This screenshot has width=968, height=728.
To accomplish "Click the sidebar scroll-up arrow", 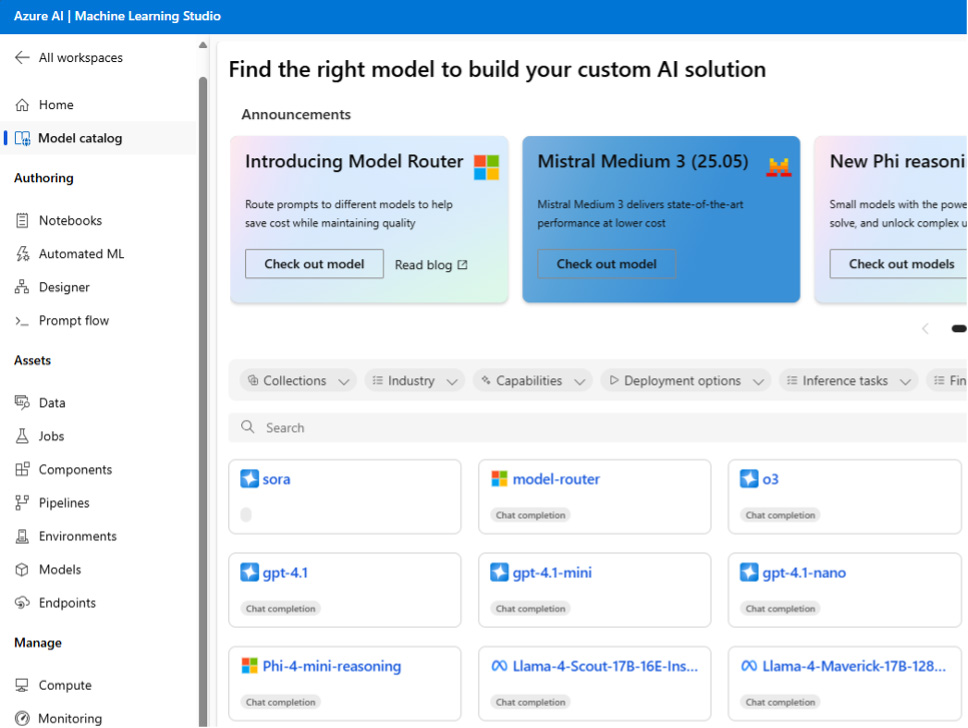I will click(202, 45).
